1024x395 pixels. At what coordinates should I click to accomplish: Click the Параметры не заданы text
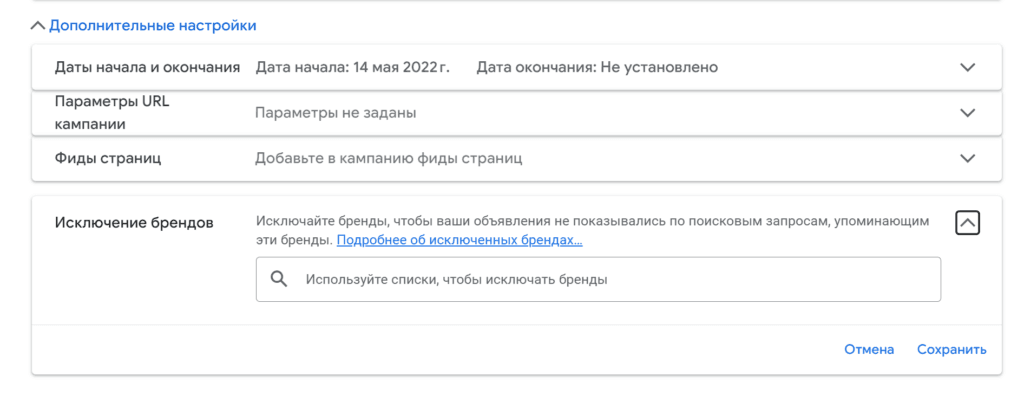336,113
